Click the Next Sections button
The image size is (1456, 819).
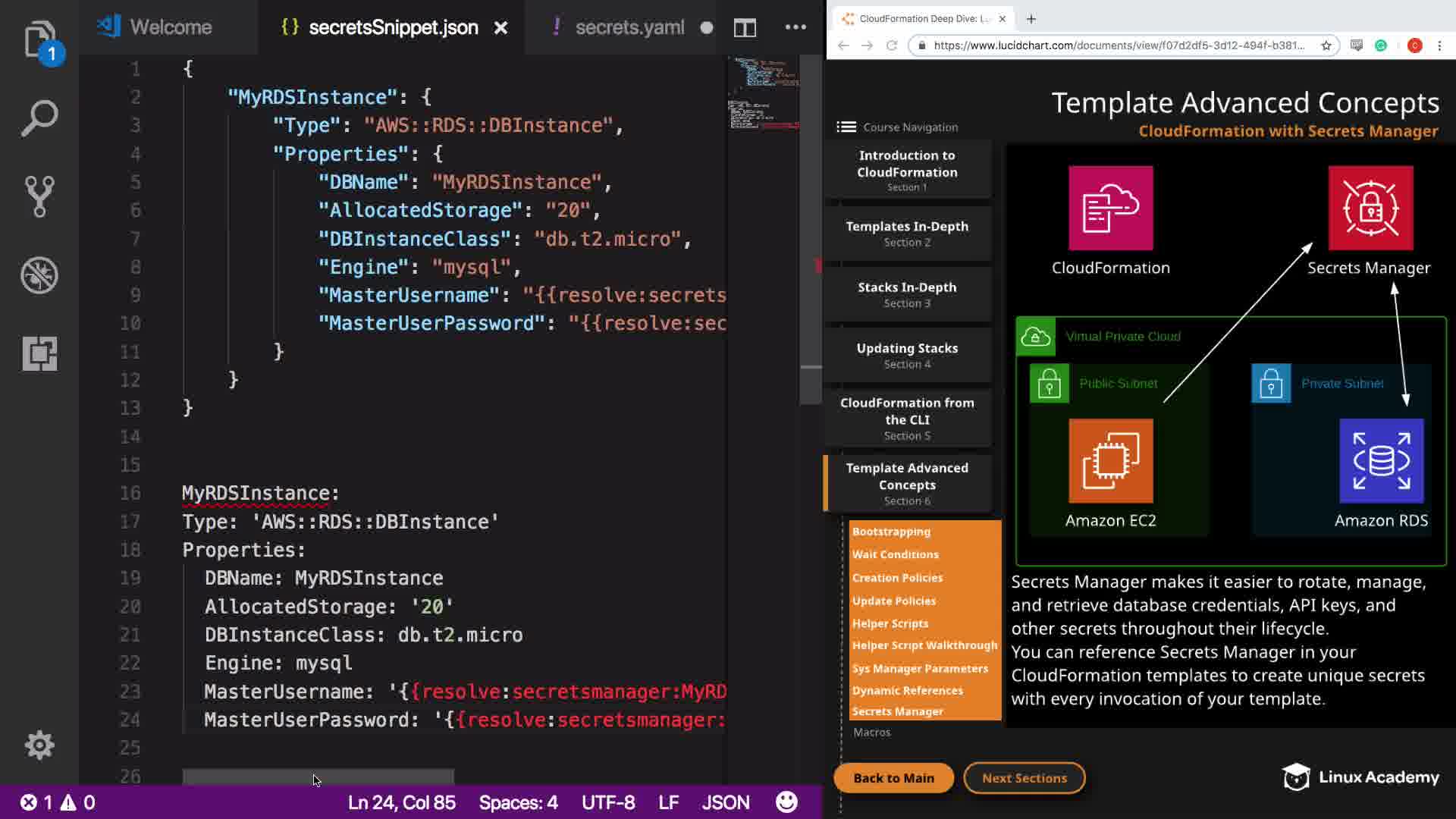coord(1024,778)
